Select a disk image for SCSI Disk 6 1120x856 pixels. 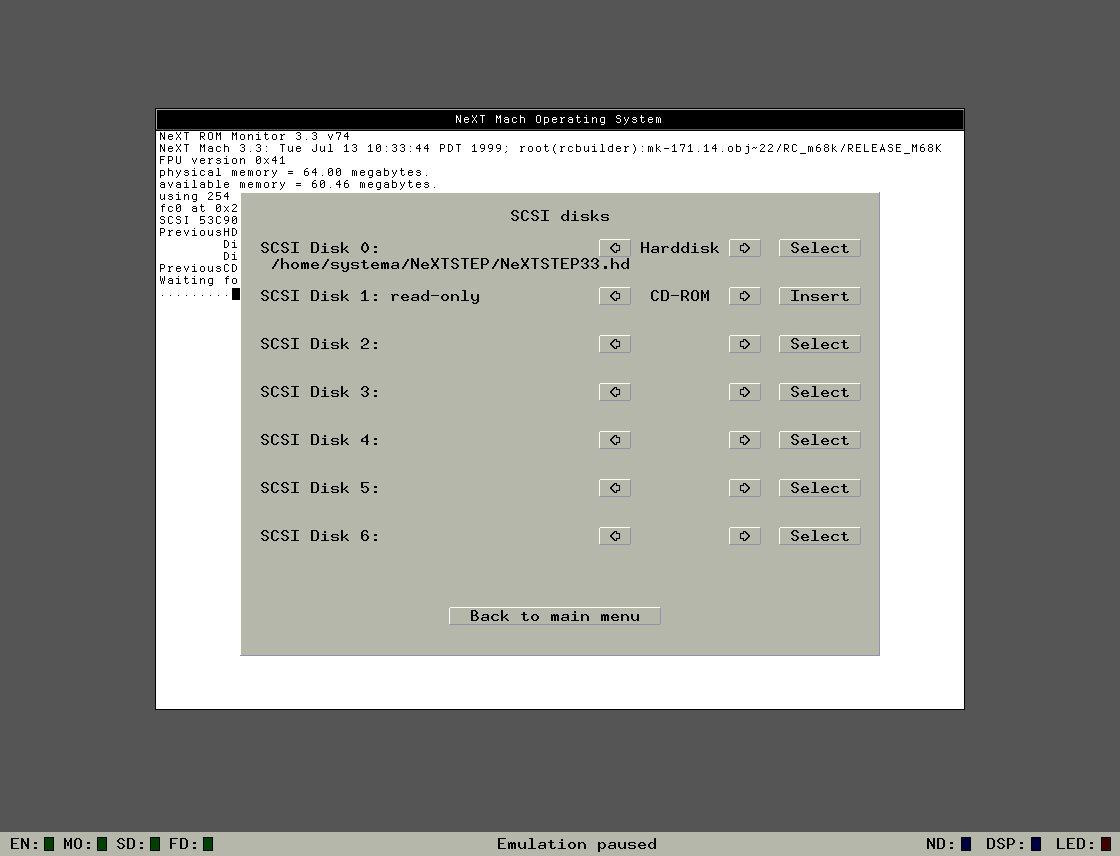coord(819,535)
